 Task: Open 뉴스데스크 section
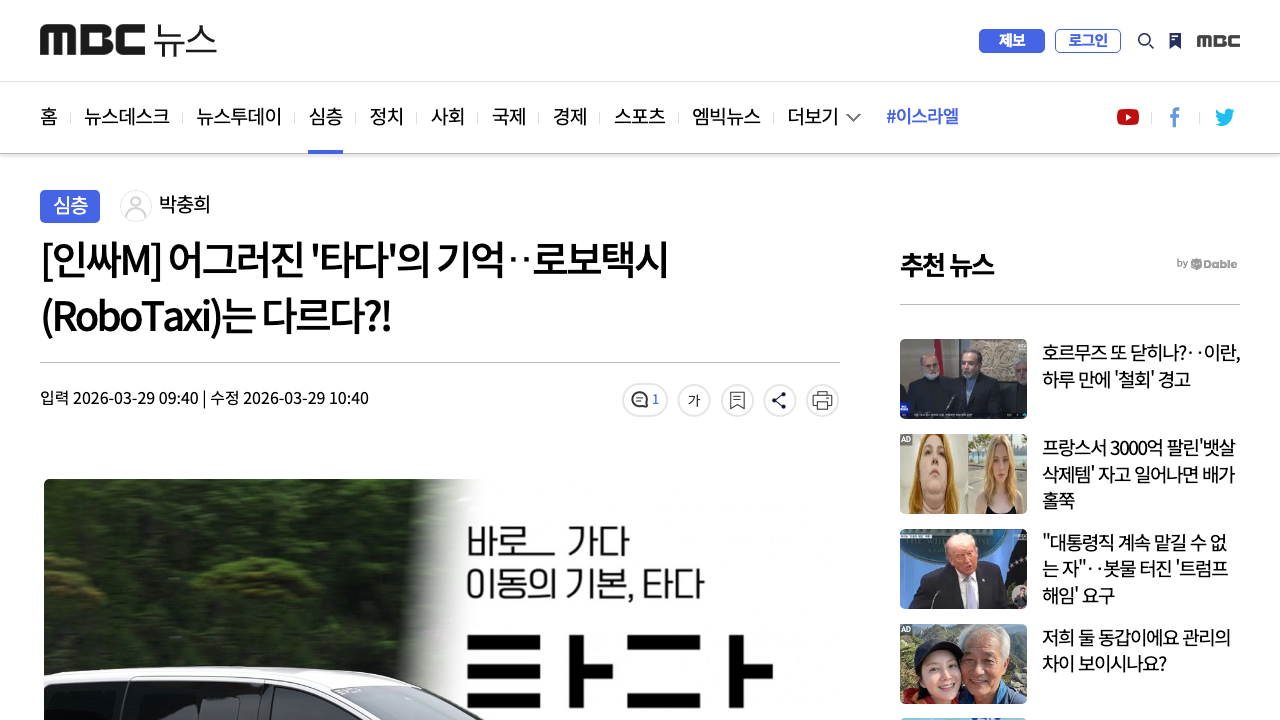(x=127, y=117)
